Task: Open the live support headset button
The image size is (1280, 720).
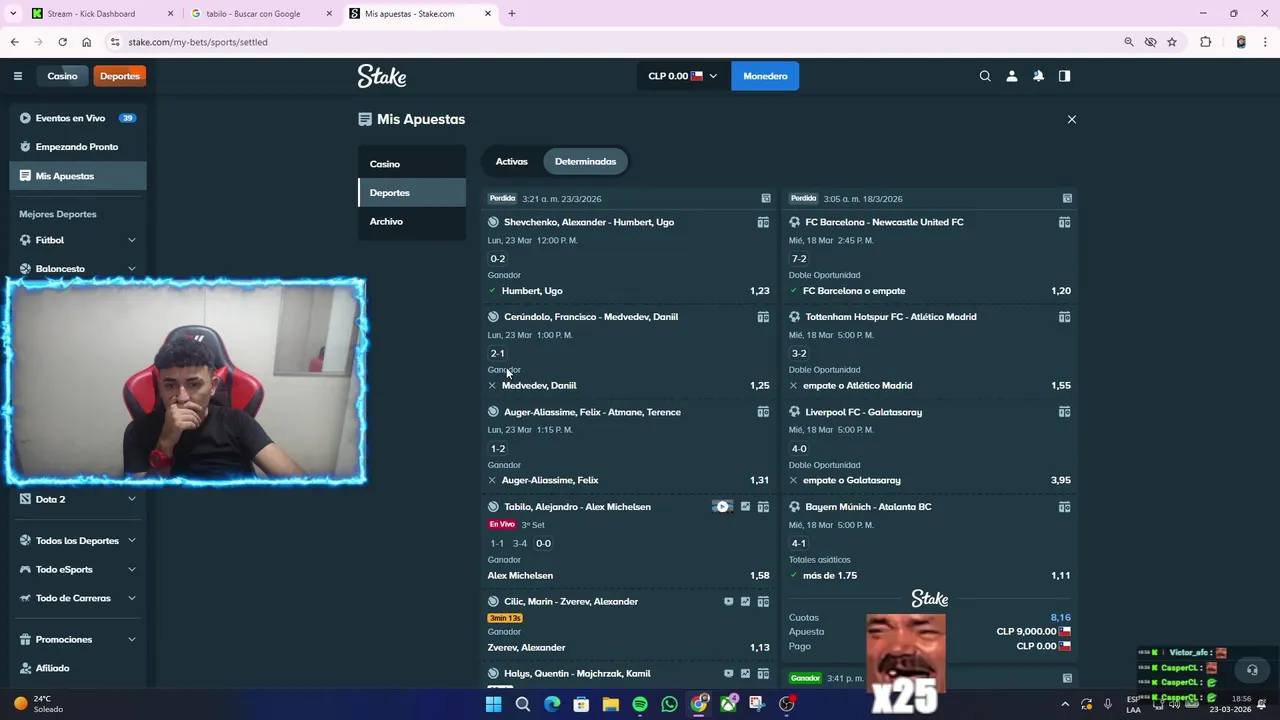Action: point(1252,670)
